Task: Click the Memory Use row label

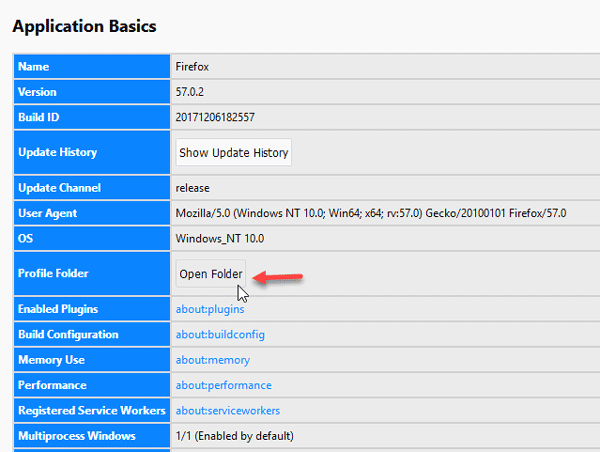Action: coord(51,360)
